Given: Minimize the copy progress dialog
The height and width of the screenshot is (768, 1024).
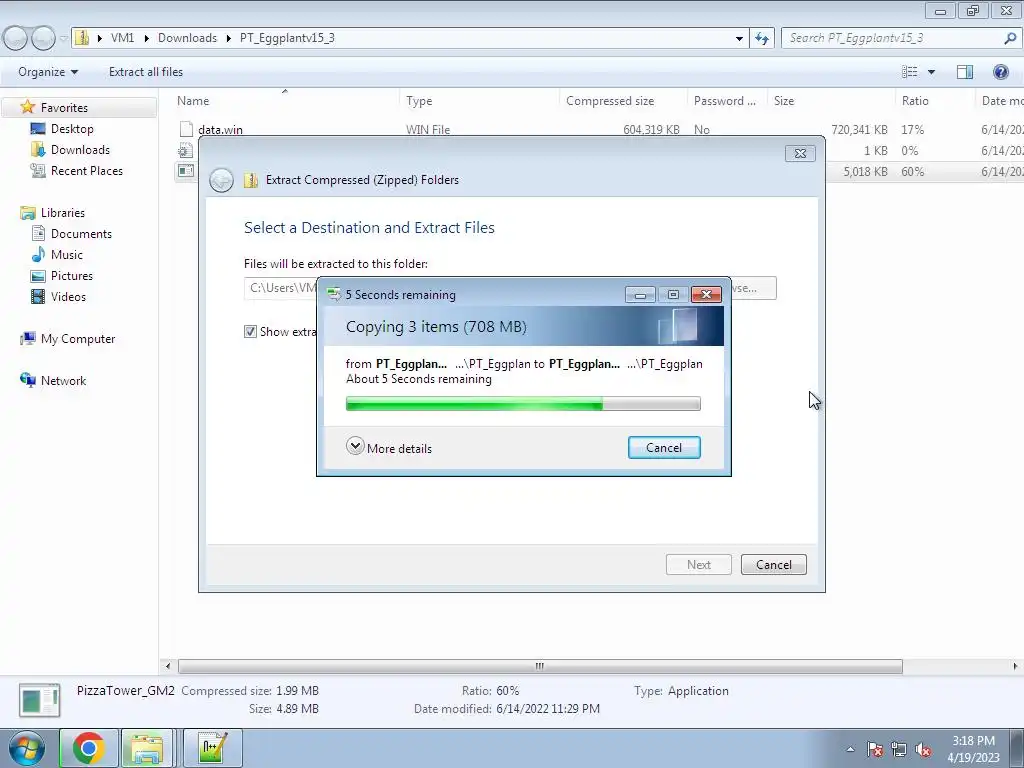Looking at the screenshot, I should click(x=640, y=295).
